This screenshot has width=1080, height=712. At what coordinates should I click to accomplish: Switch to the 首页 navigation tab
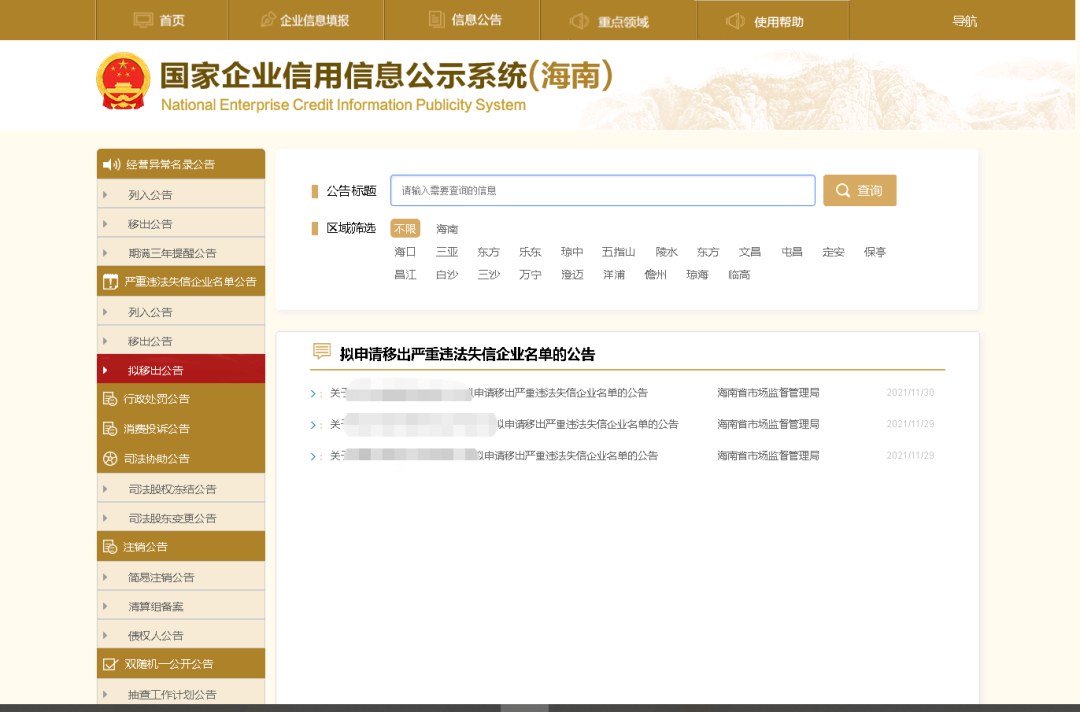[162, 18]
